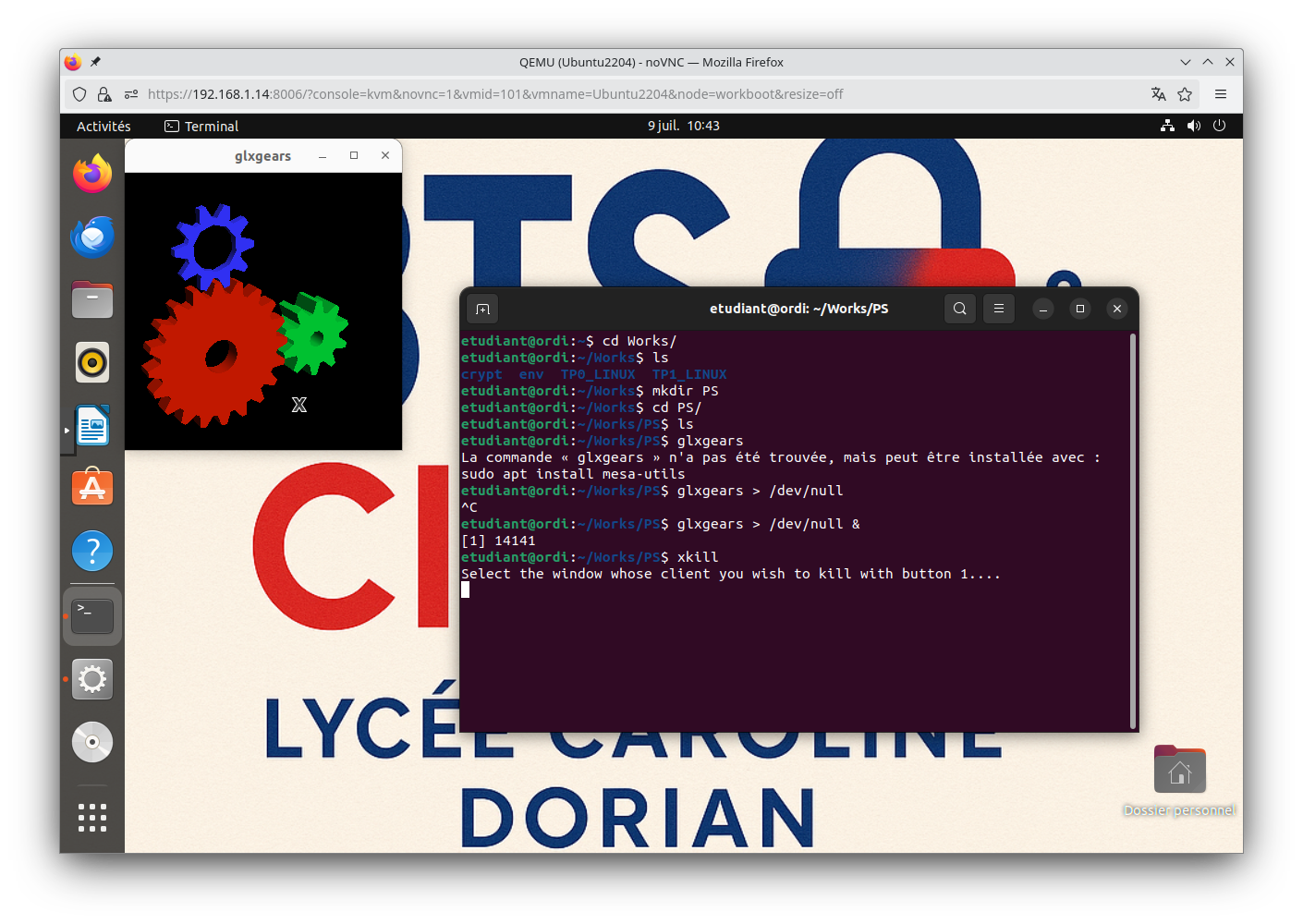The height and width of the screenshot is (924, 1303).
Task: Open Firefox from the Ubuntu dock
Action: click(92, 175)
